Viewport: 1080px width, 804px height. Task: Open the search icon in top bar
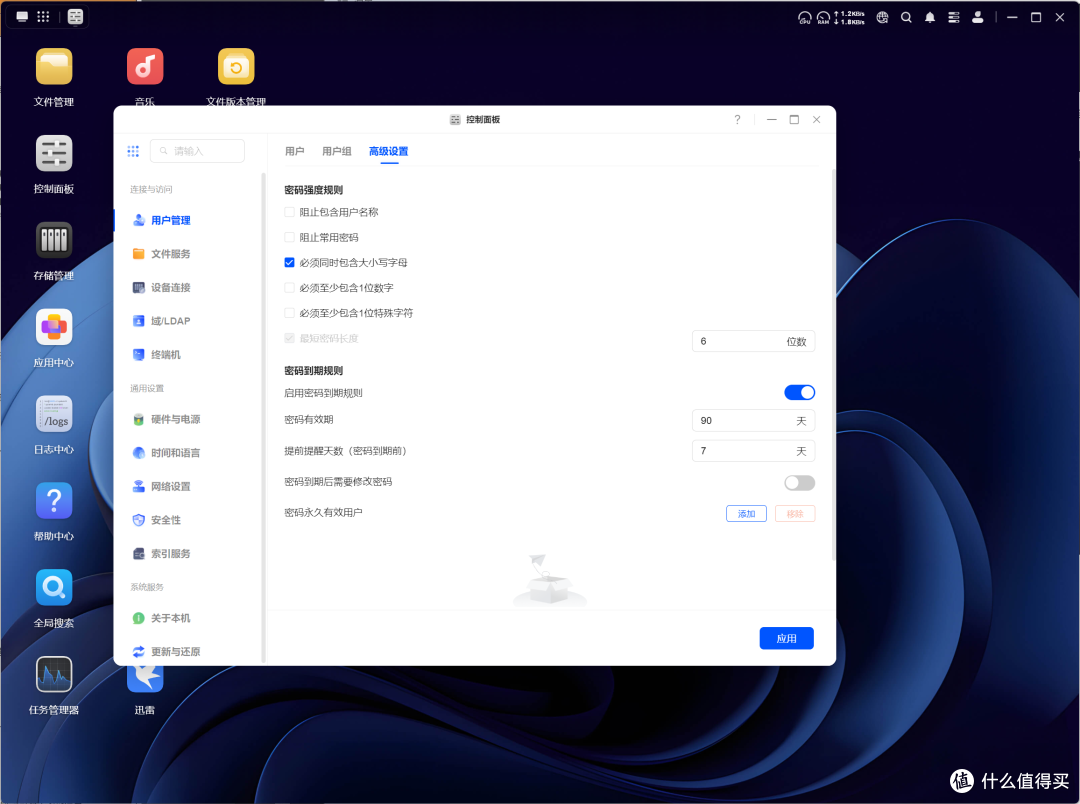click(x=906, y=17)
